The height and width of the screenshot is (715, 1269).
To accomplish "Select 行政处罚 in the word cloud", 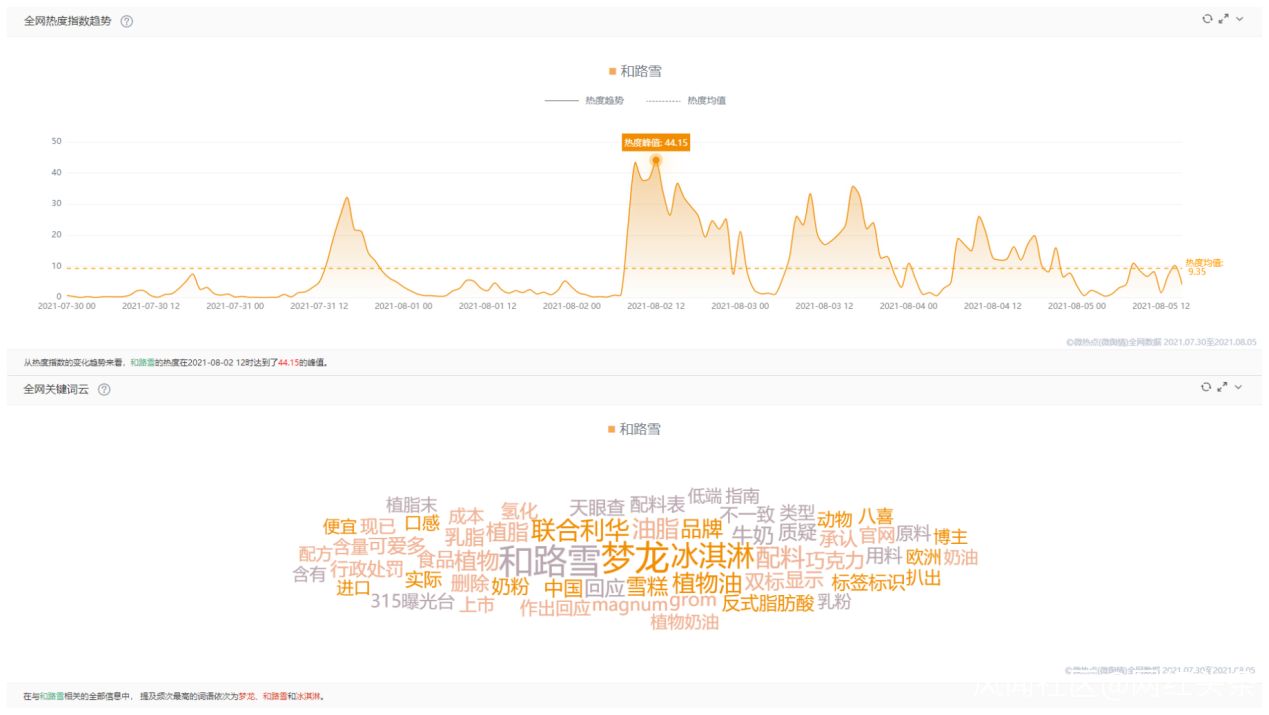I will click(x=367, y=569).
